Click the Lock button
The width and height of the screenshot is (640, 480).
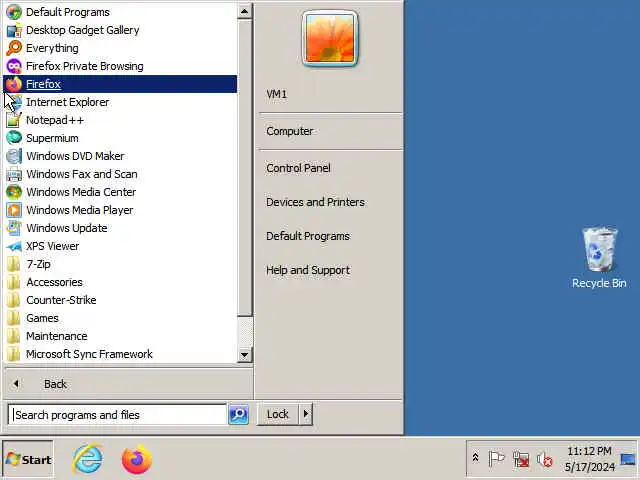(x=278, y=414)
